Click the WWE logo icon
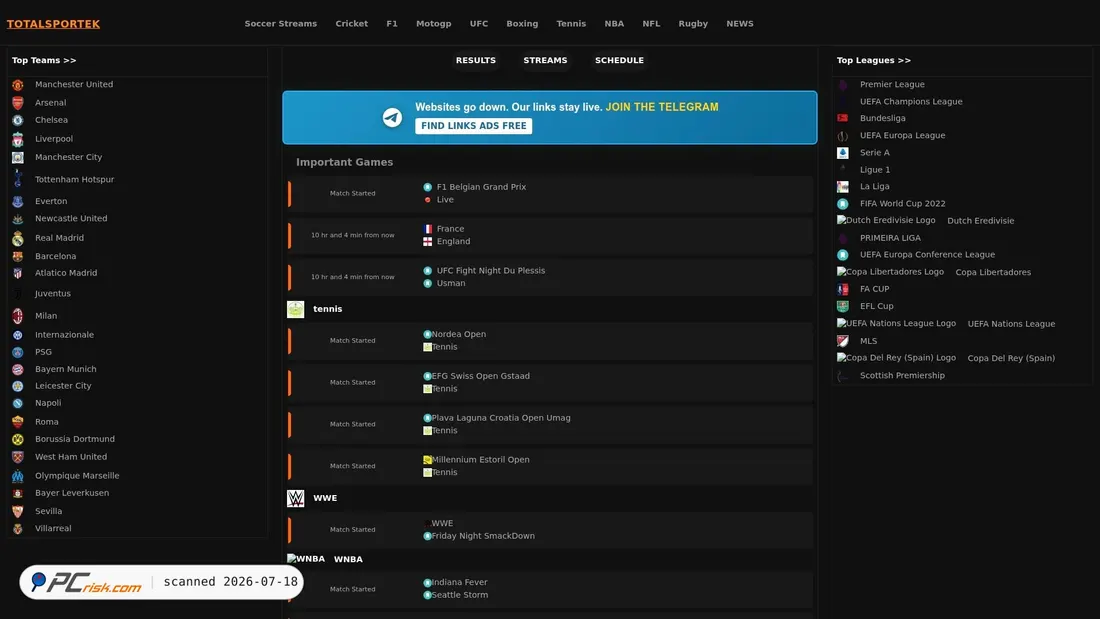 295,498
